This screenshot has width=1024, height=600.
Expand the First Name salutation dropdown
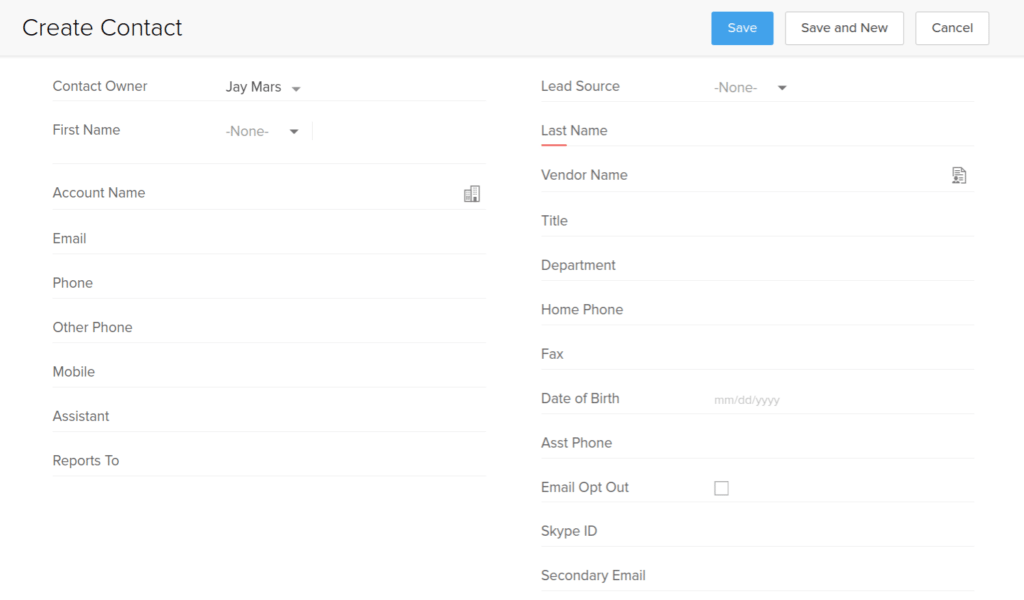click(262, 131)
